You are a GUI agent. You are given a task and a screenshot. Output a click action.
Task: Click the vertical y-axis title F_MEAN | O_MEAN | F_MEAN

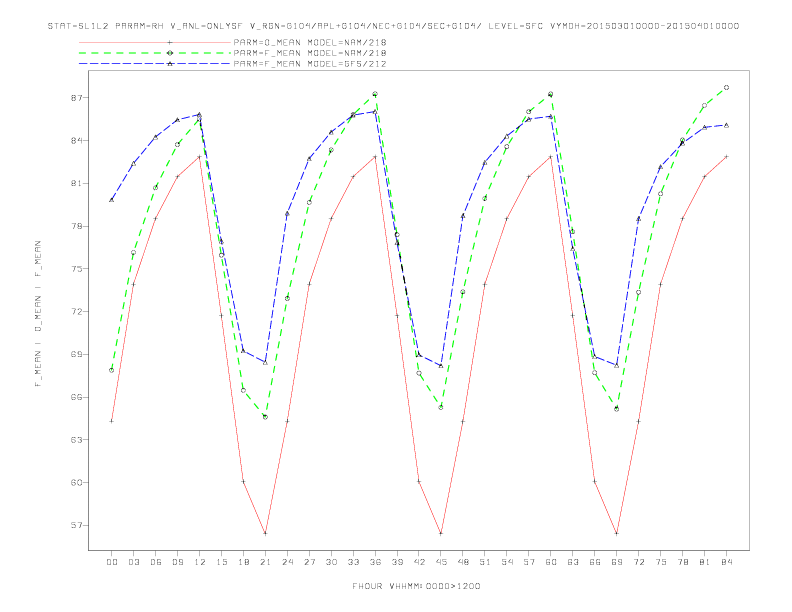[38, 314]
